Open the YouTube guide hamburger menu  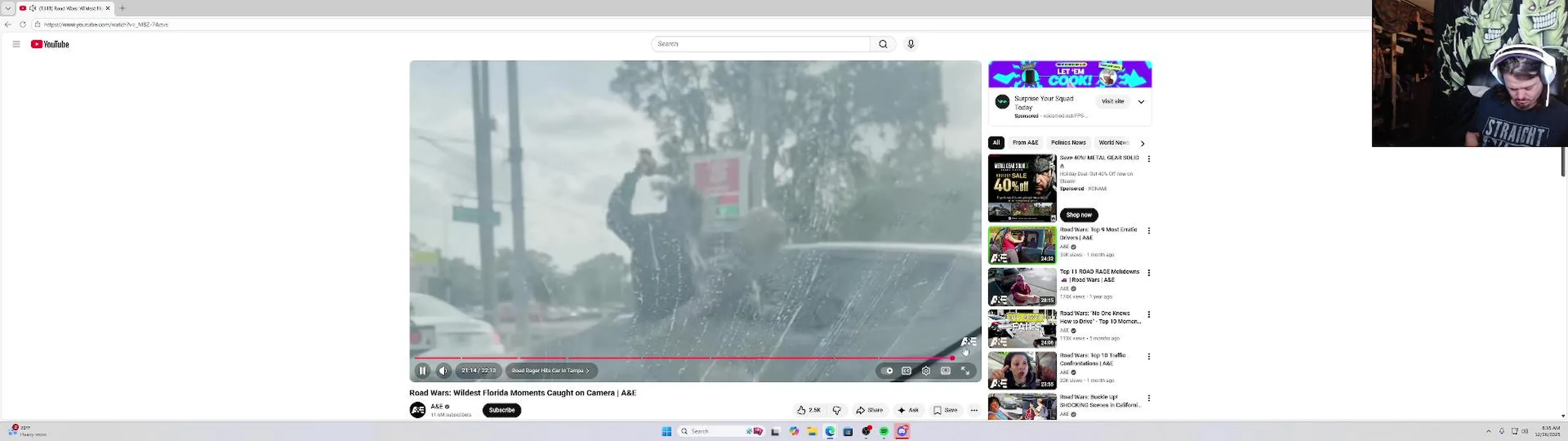(17, 44)
